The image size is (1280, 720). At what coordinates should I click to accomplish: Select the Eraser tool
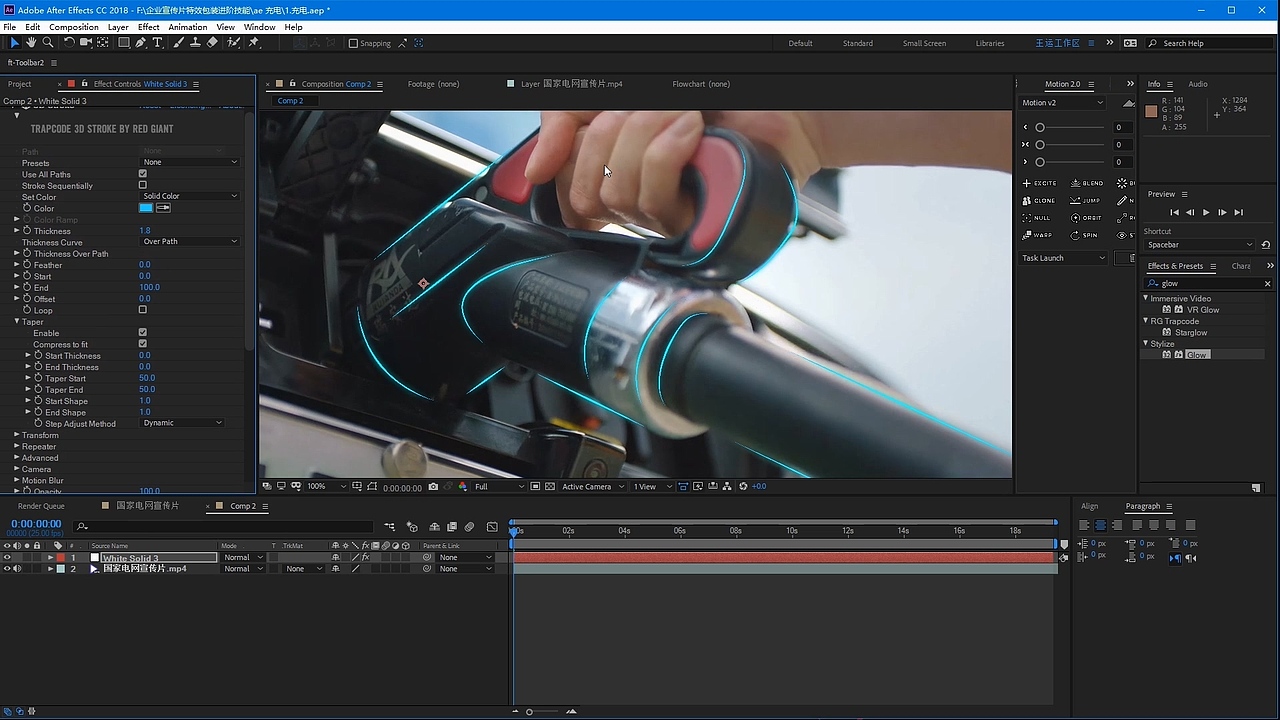pyautogui.click(x=212, y=43)
